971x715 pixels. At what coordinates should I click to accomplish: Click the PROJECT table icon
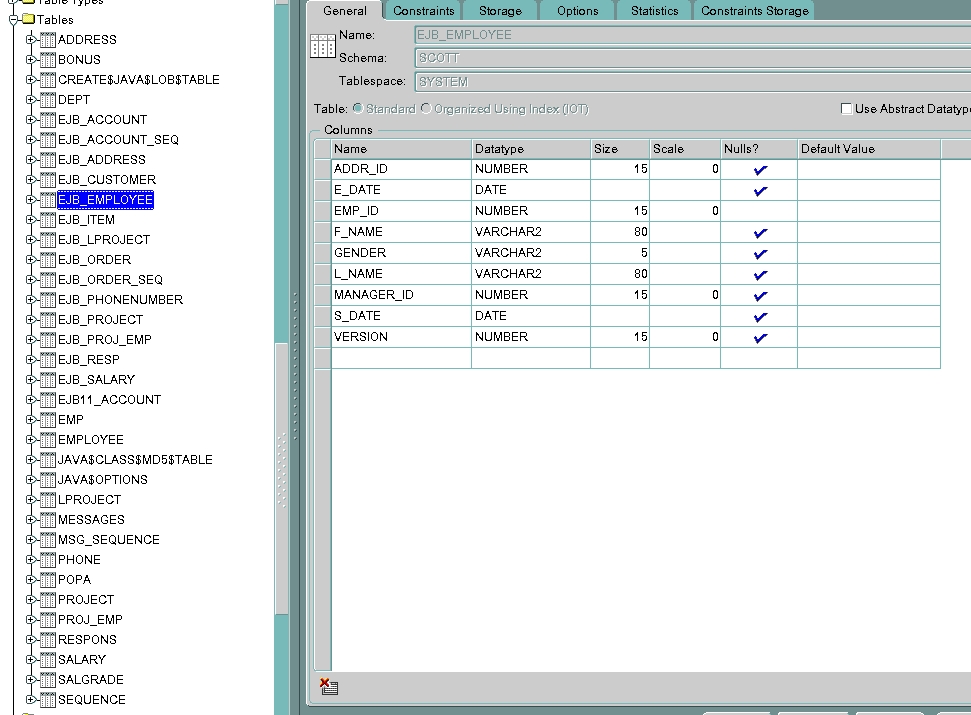48,600
